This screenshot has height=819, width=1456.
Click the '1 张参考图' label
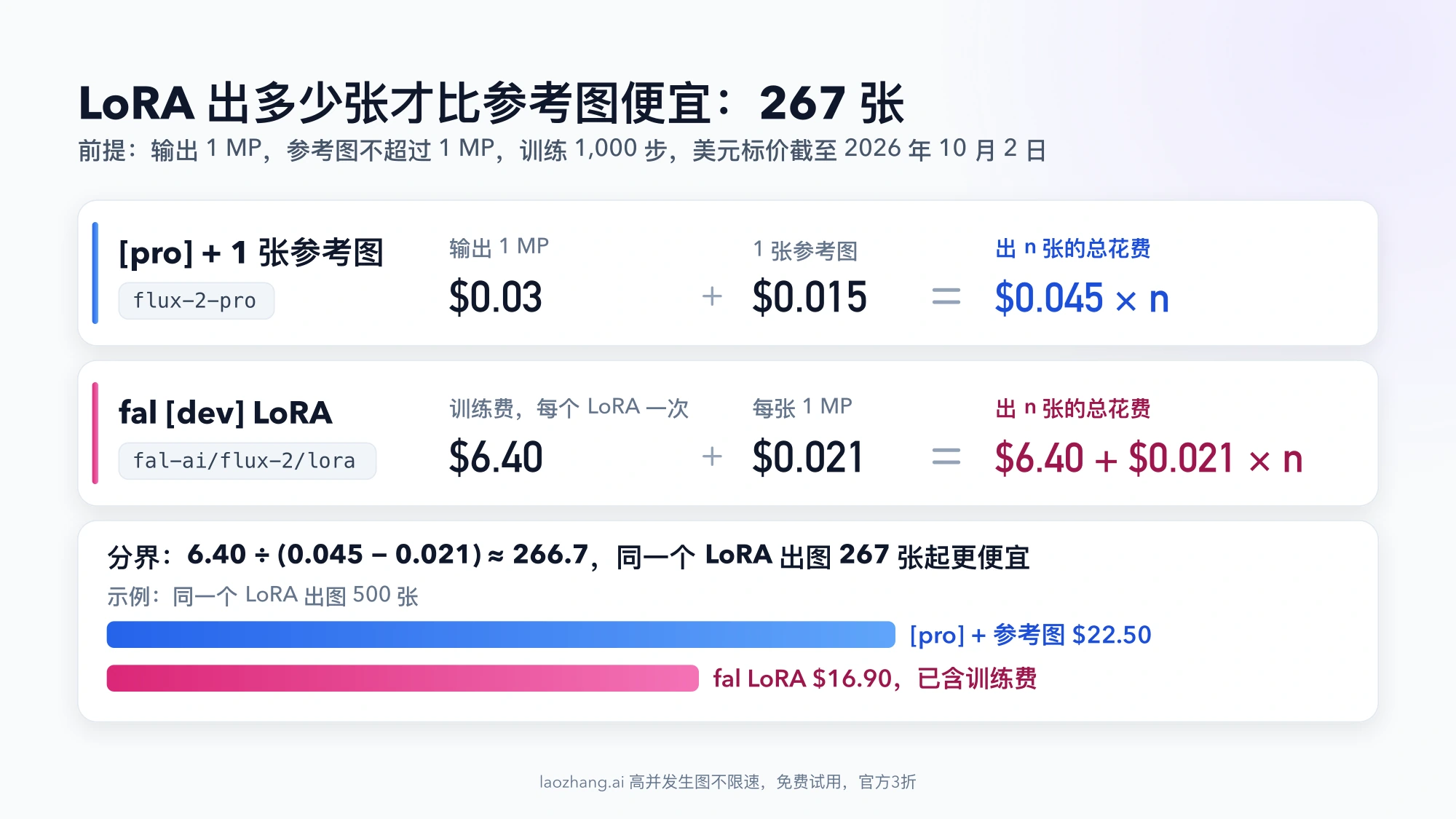pyautogui.click(x=805, y=250)
